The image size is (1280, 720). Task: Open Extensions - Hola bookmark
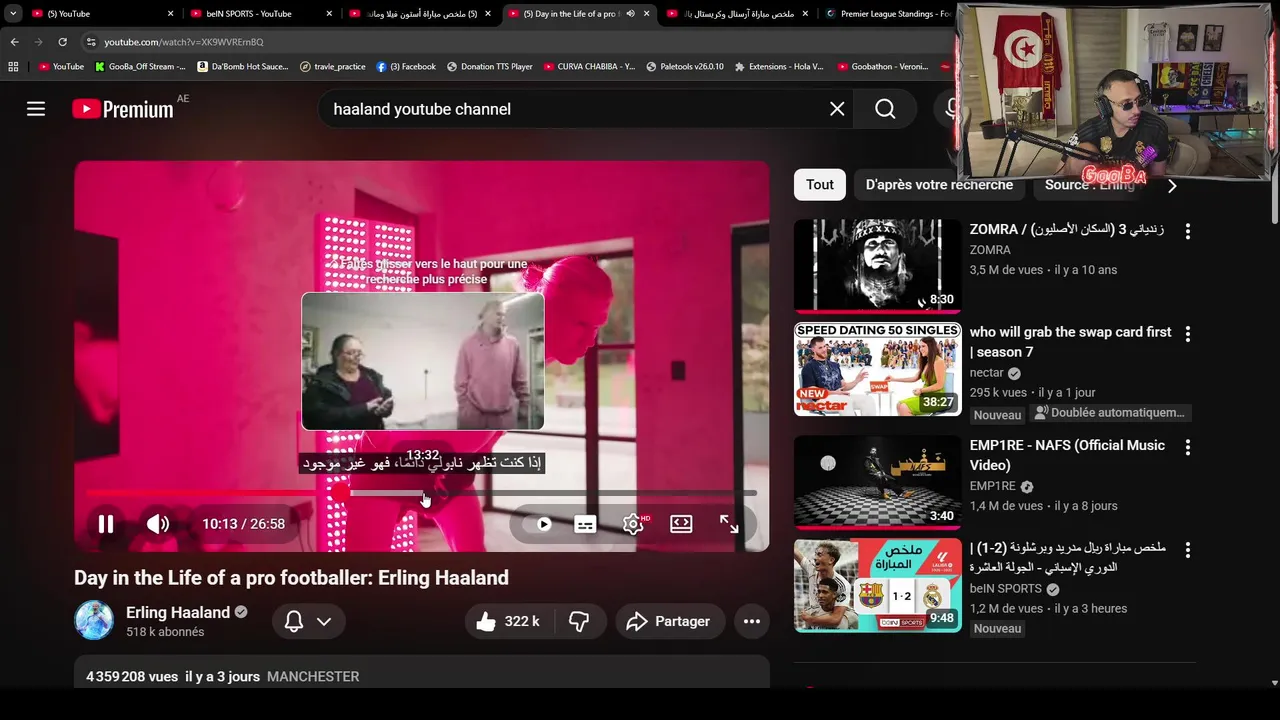point(779,67)
